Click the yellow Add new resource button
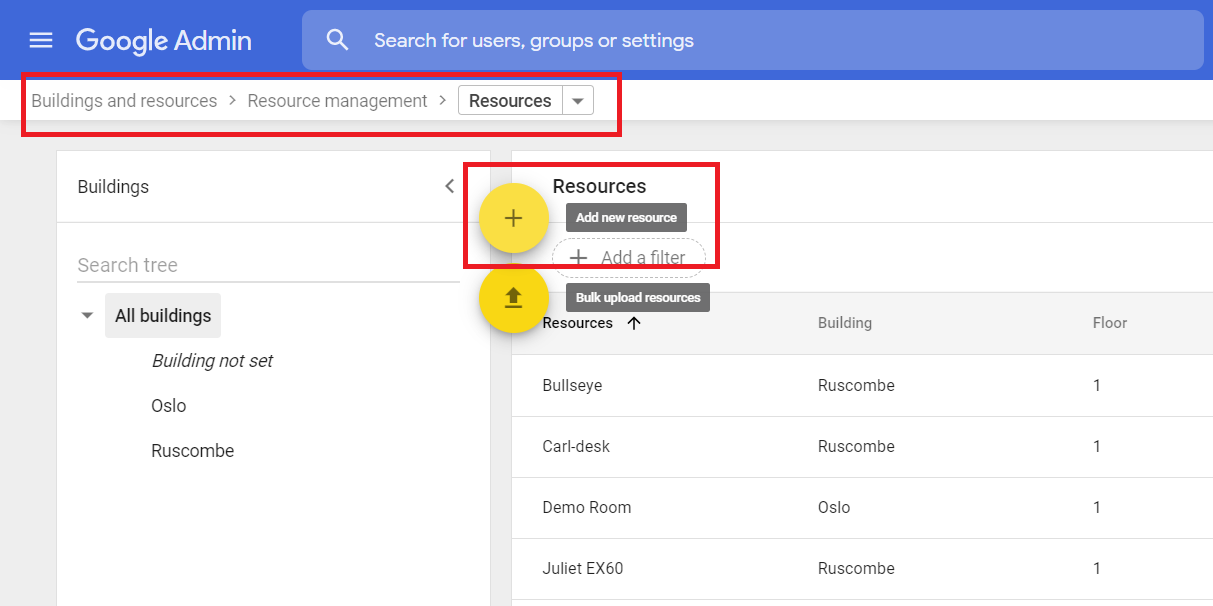Screen dimensions: 1213x606 pyautogui.click(x=513, y=218)
